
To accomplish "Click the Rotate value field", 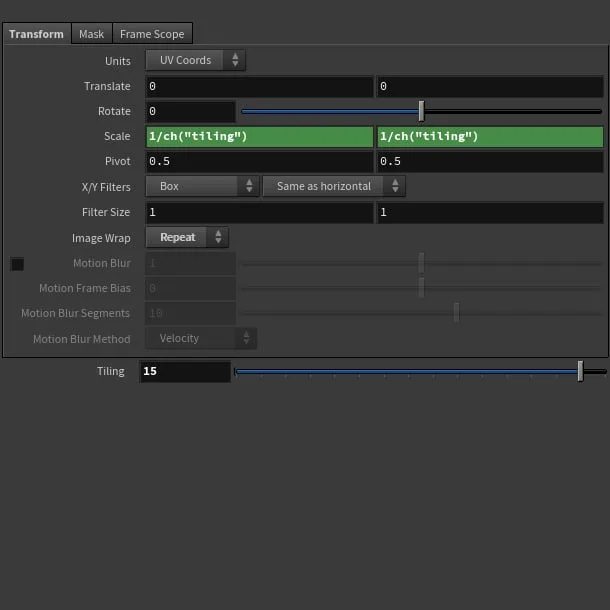I will [190, 112].
